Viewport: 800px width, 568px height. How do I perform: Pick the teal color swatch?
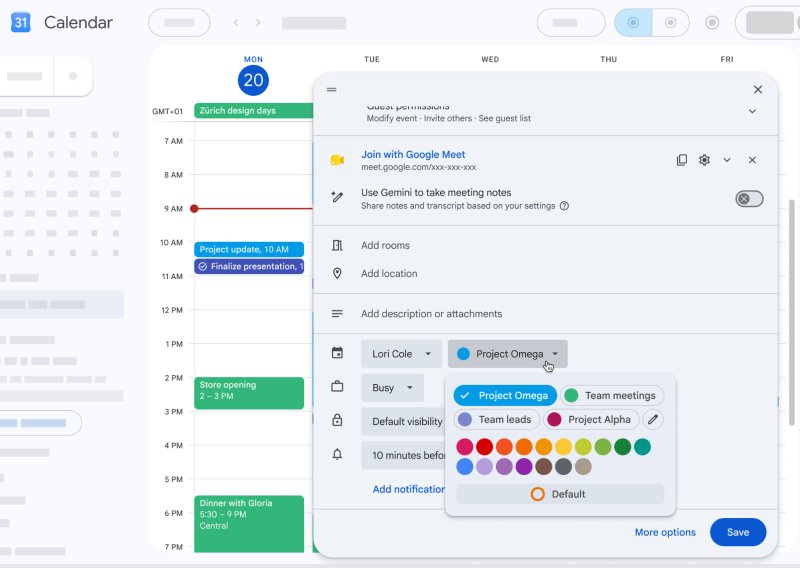point(642,447)
